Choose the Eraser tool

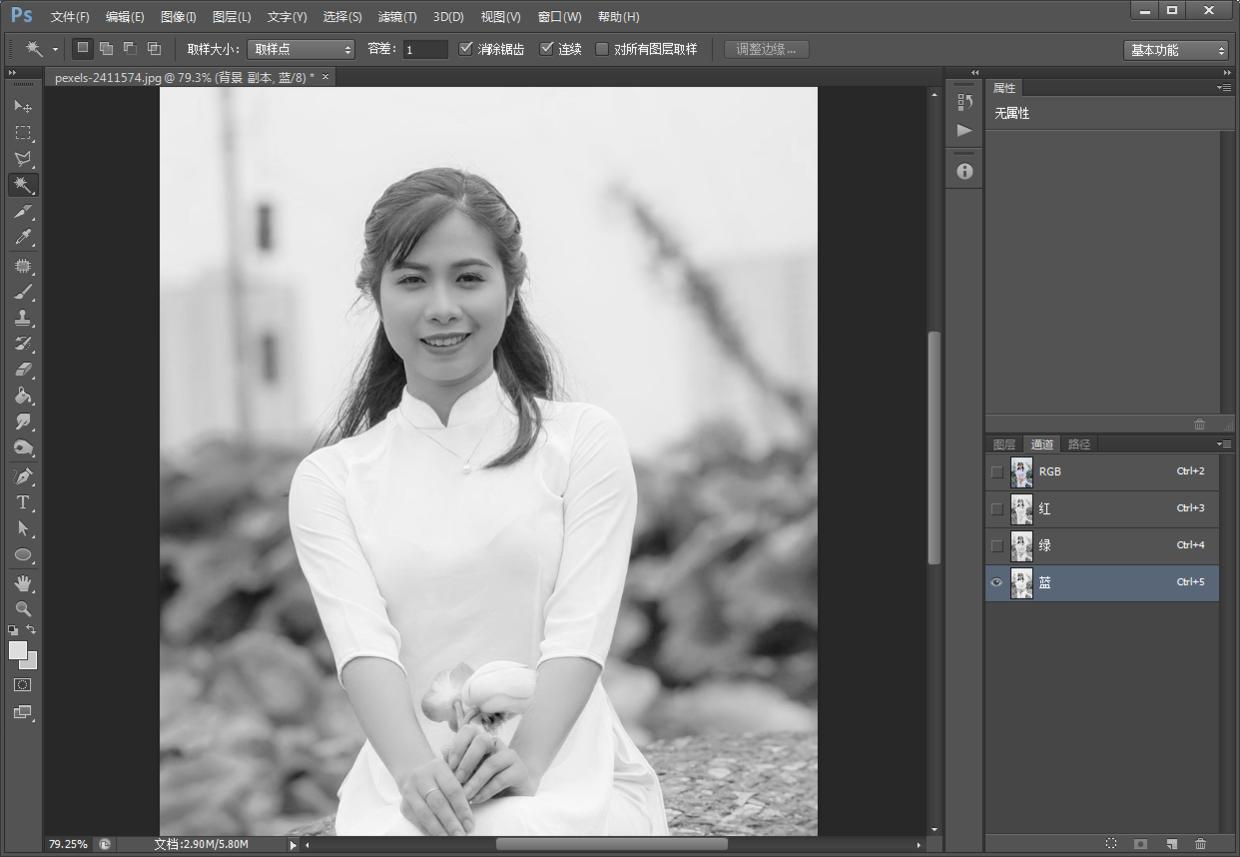click(24, 370)
